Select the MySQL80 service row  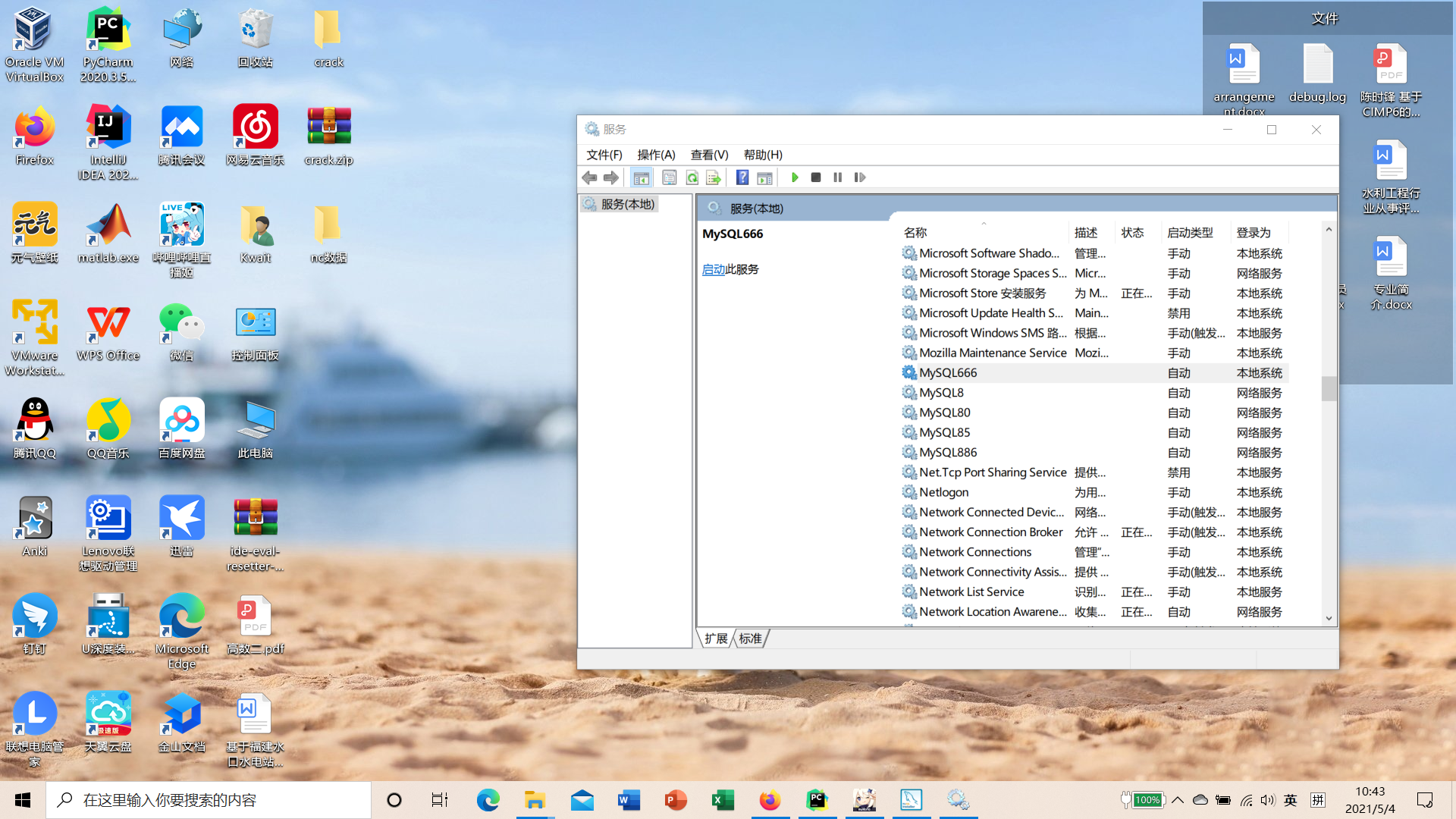coord(945,413)
